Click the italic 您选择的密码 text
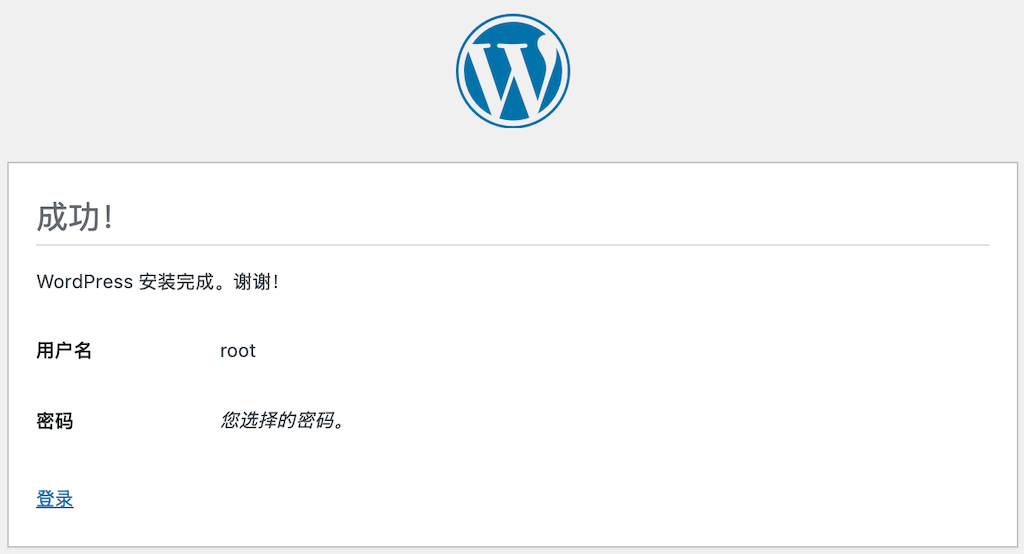The width and height of the screenshot is (1024, 554). [x=278, y=420]
